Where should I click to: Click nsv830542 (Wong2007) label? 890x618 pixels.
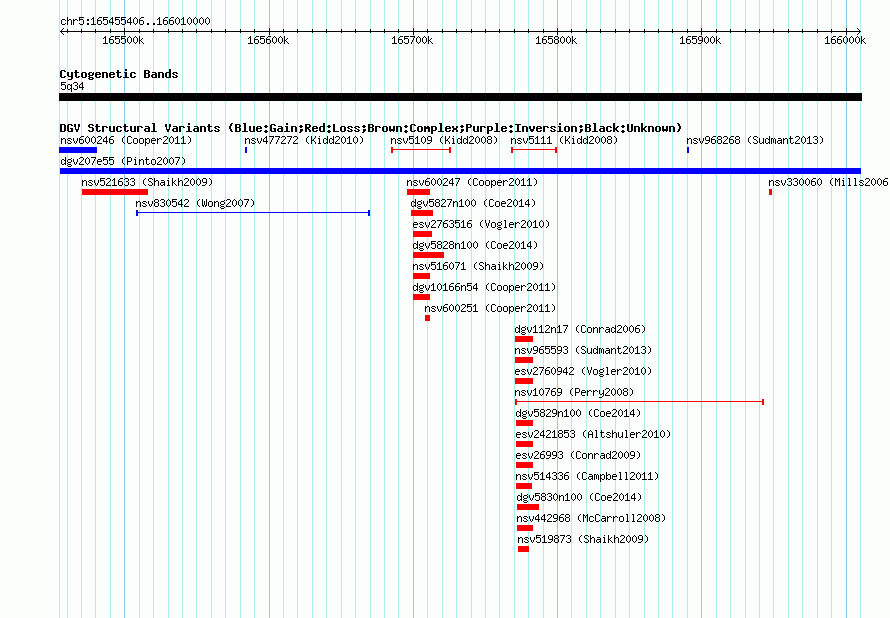[195, 203]
